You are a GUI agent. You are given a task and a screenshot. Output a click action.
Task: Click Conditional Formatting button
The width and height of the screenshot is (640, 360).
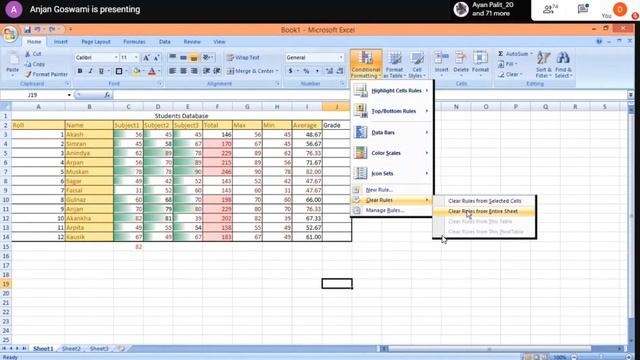coord(366,64)
